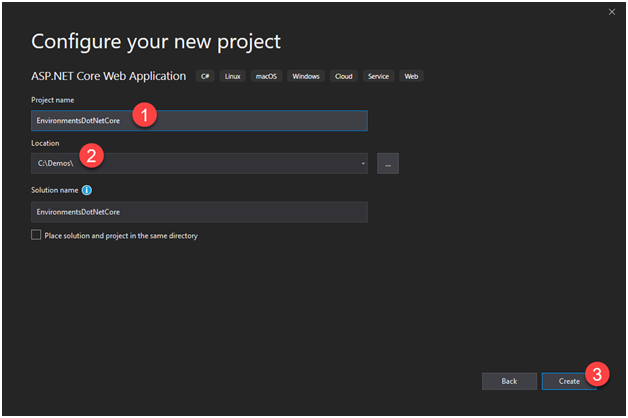This screenshot has height=418, width=628.
Task: Click the Service project type tag
Action: coord(378,76)
